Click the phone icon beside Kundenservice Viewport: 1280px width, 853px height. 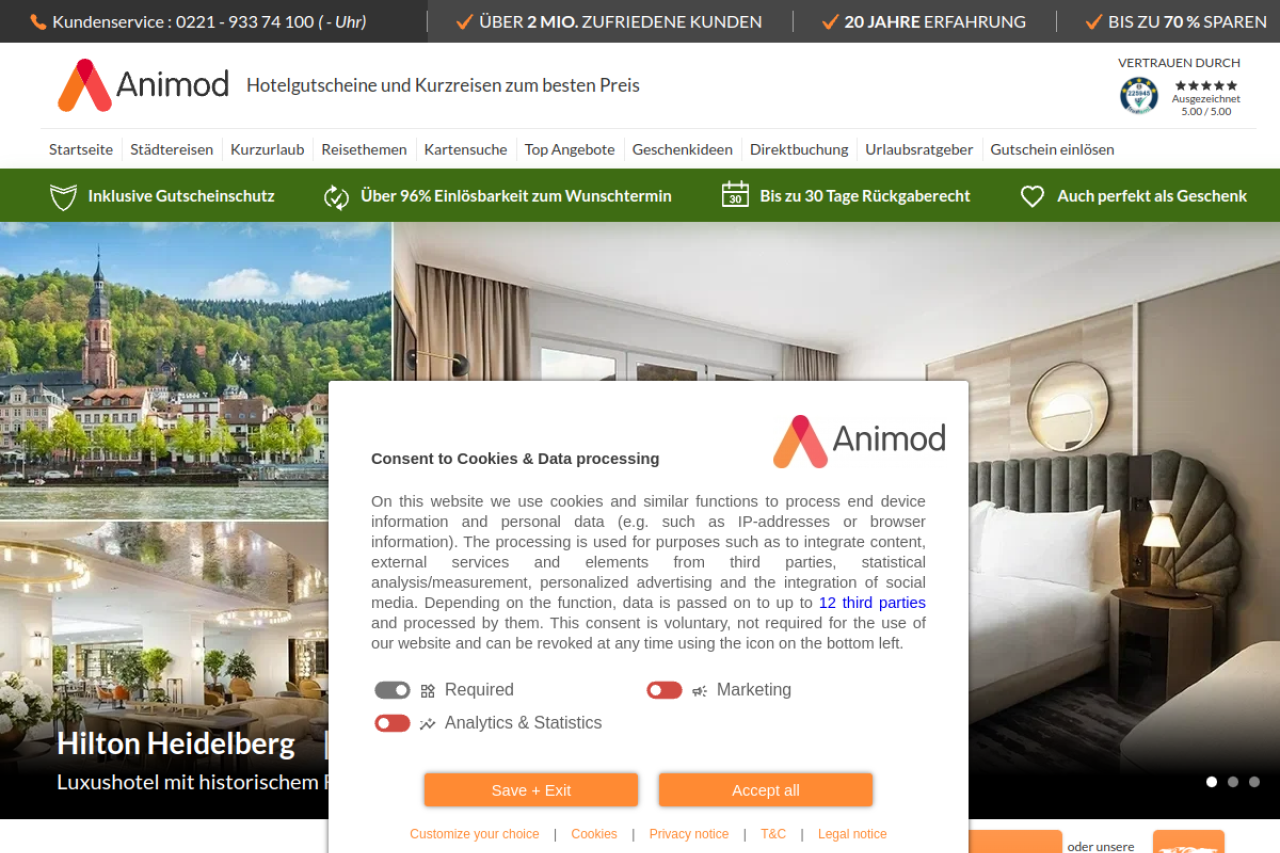pos(38,21)
